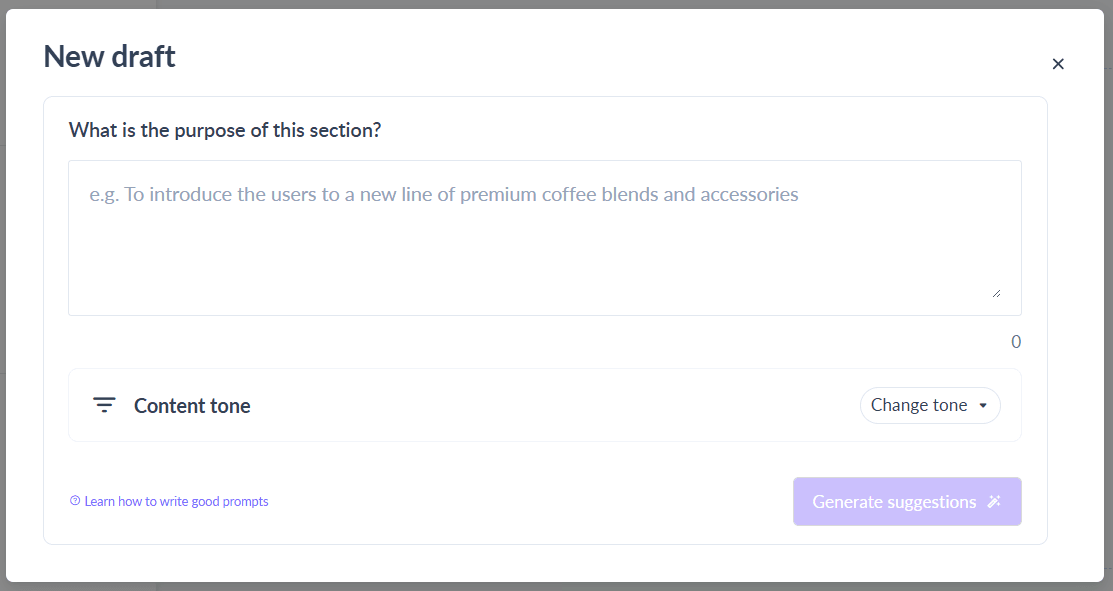Click the dimmed backdrop above the dialog
1113x591 pixels.
point(556,4)
